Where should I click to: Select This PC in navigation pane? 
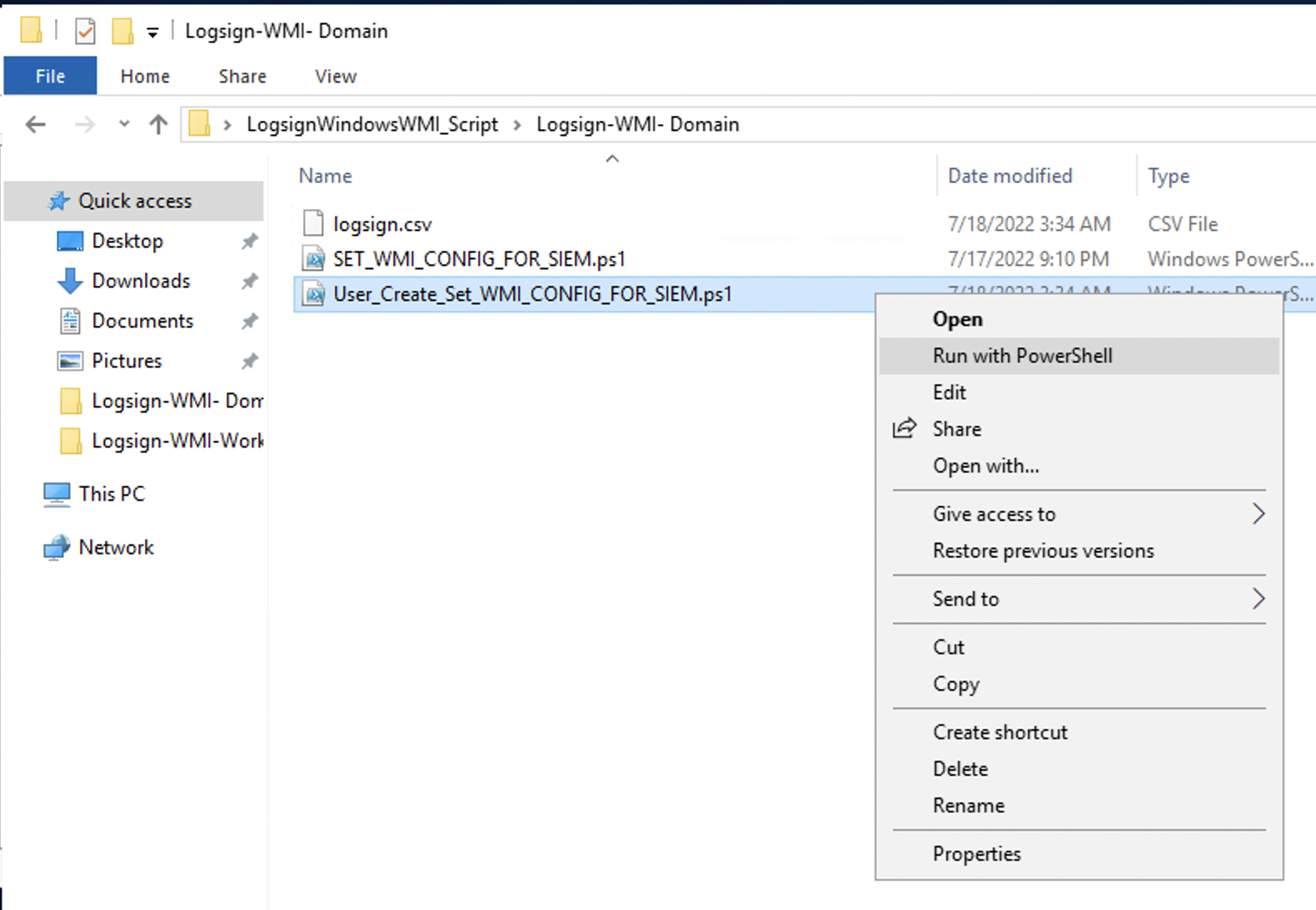click(112, 494)
